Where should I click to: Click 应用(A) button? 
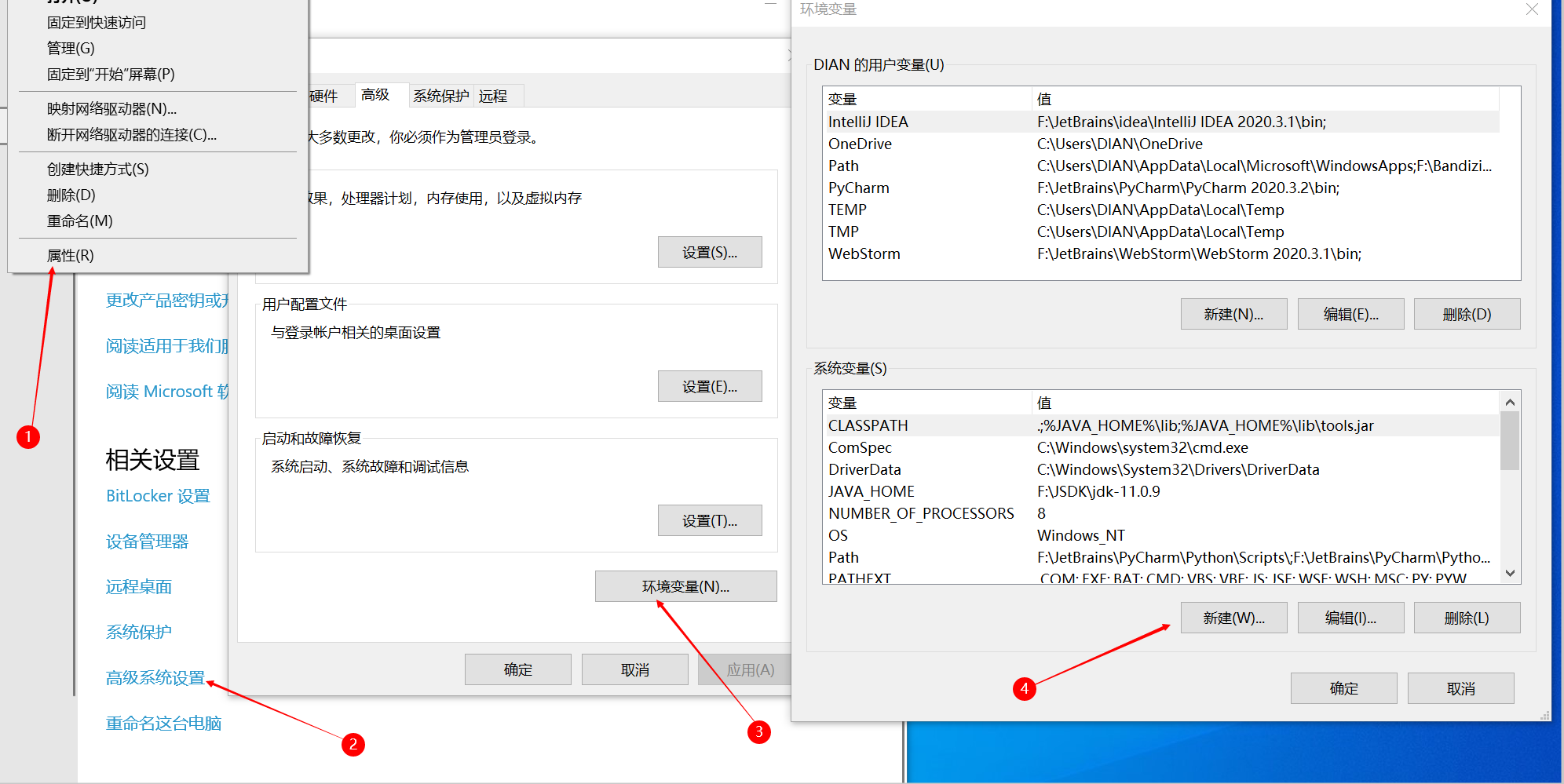(746, 669)
